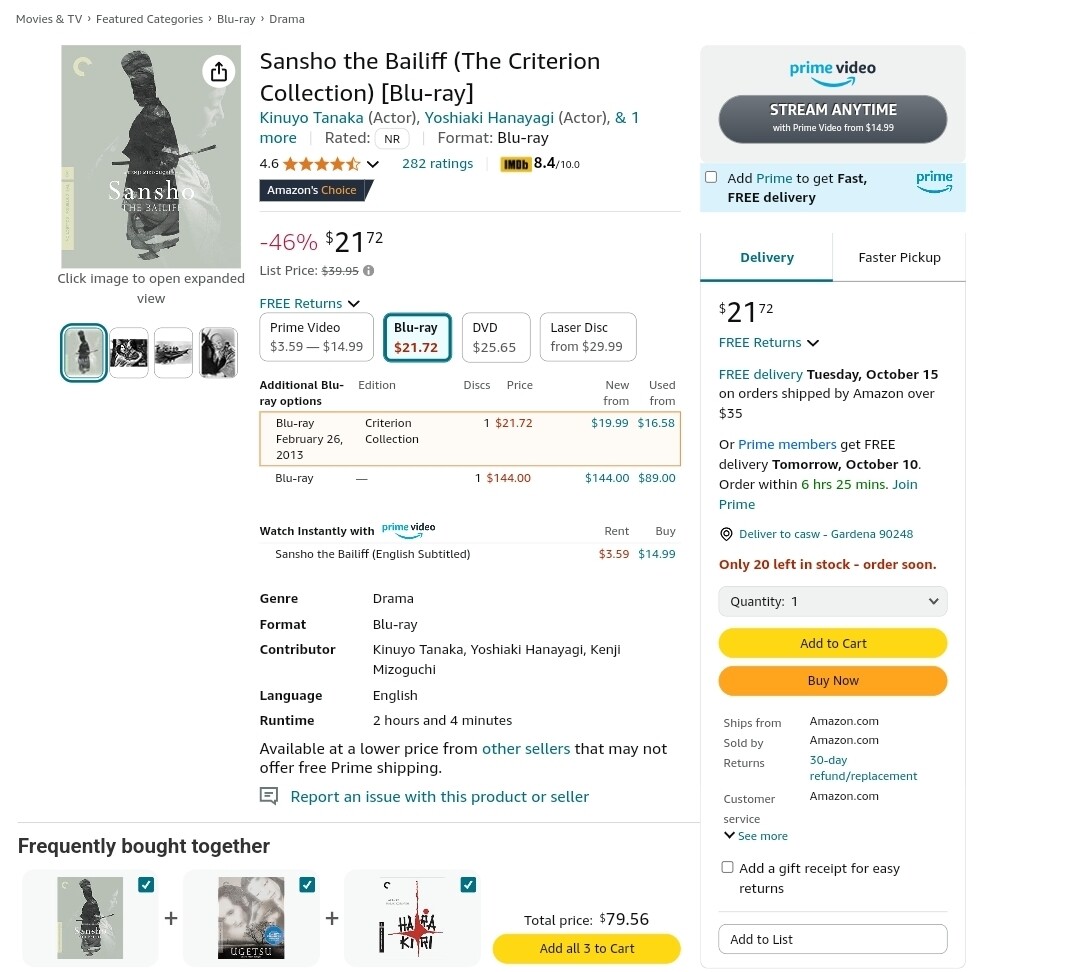Enable the Add Prime delivery checkbox
The height and width of the screenshot is (972, 1080).
711,177
